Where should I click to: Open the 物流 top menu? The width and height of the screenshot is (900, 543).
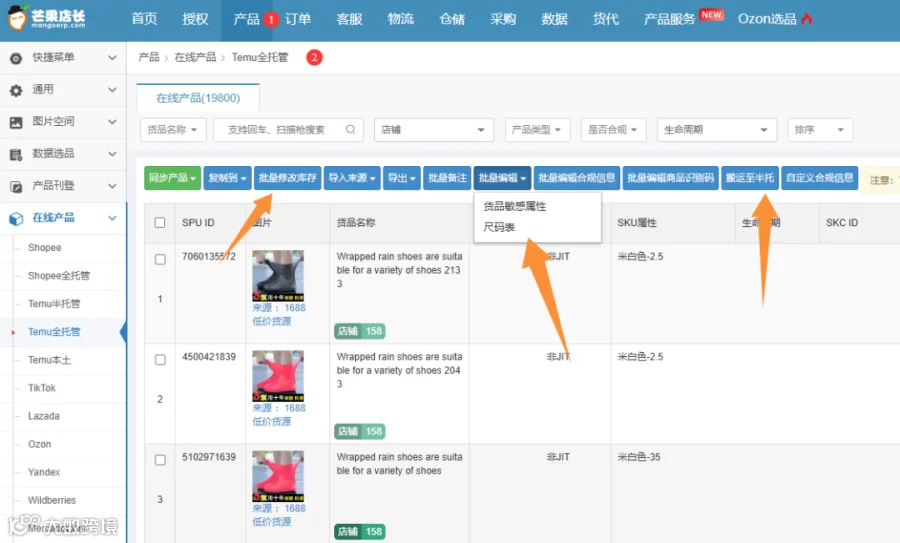(x=401, y=19)
